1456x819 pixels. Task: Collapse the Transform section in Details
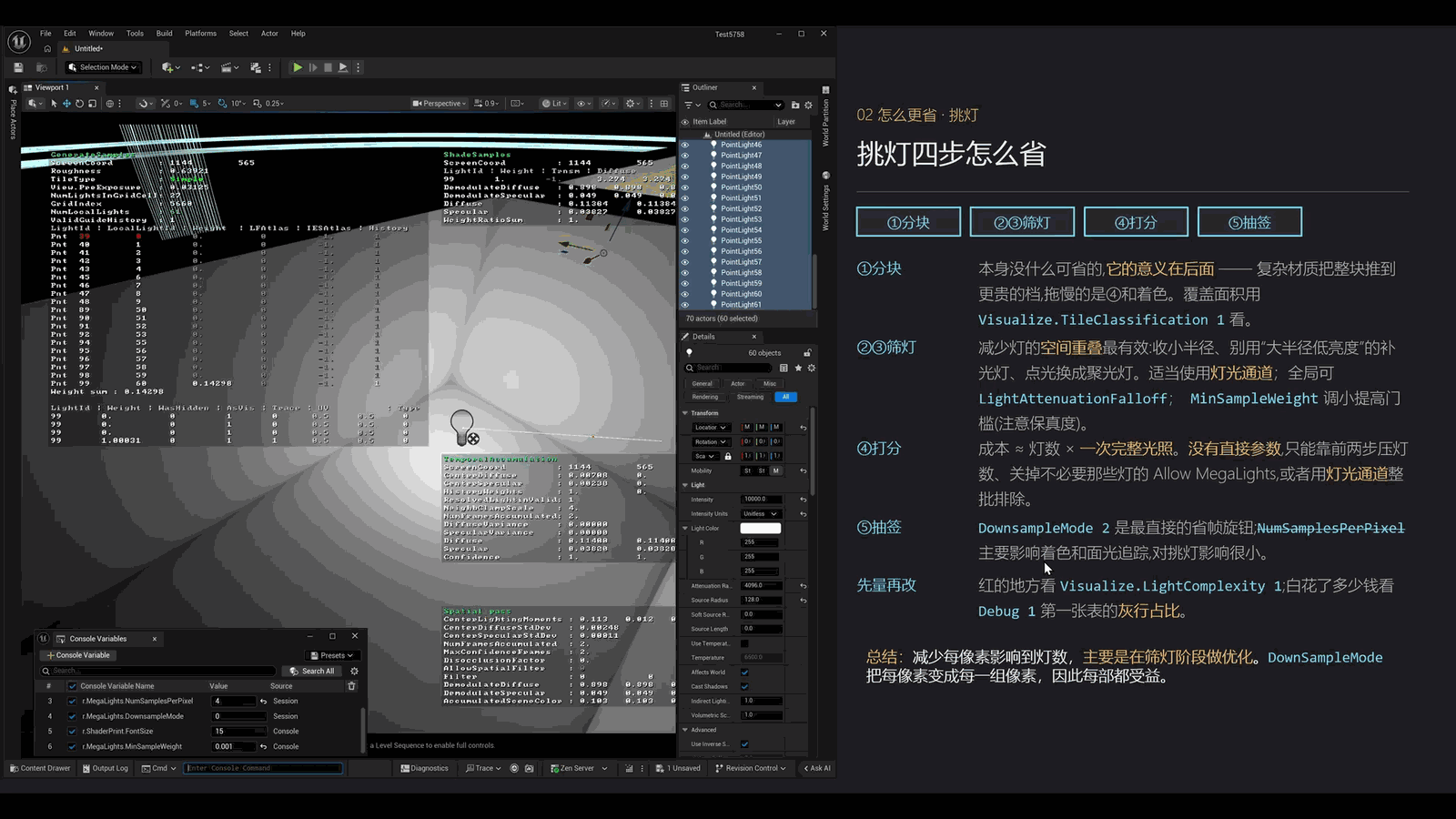pyautogui.click(x=685, y=413)
